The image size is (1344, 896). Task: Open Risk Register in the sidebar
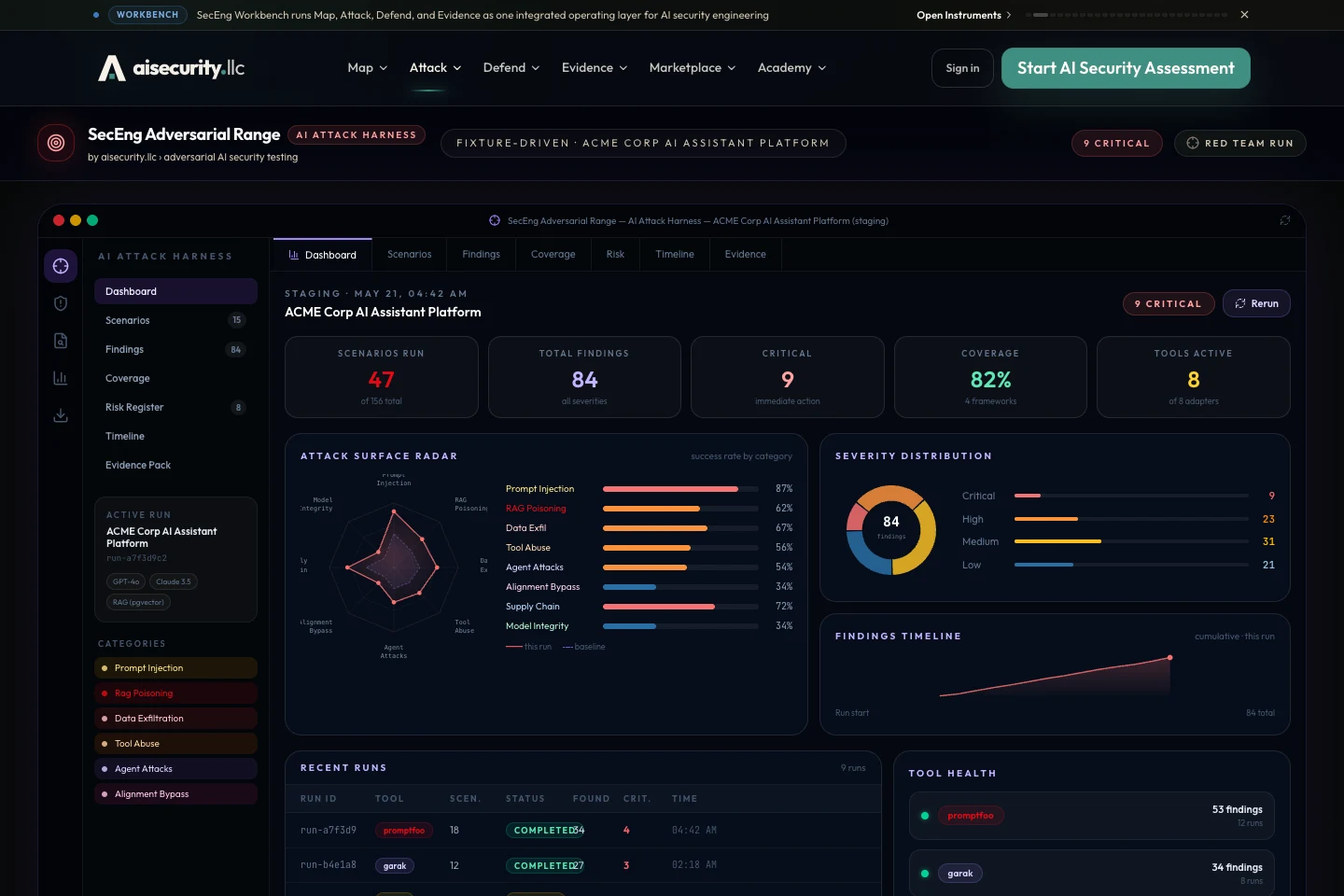pyautogui.click(x=175, y=407)
